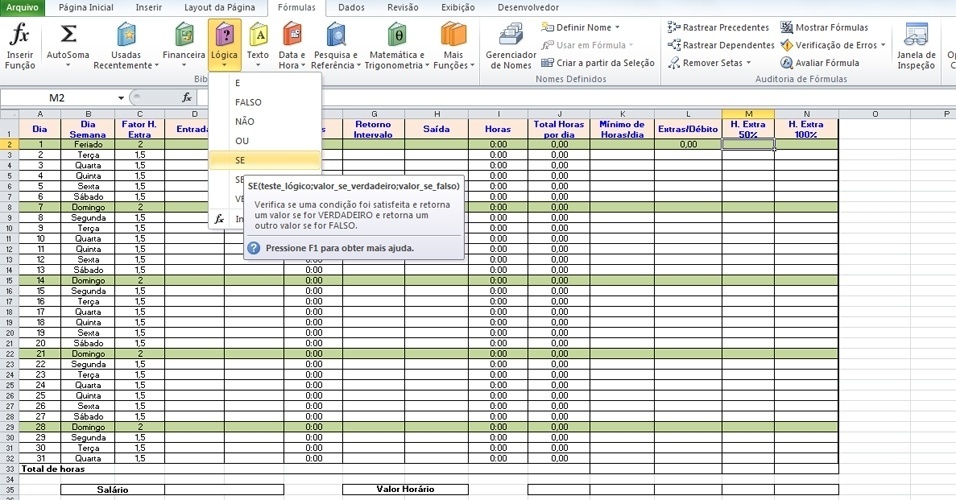This screenshot has height=500, width=956.
Task: Click the AutoSoma sigma icon
Action: tap(68, 35)
